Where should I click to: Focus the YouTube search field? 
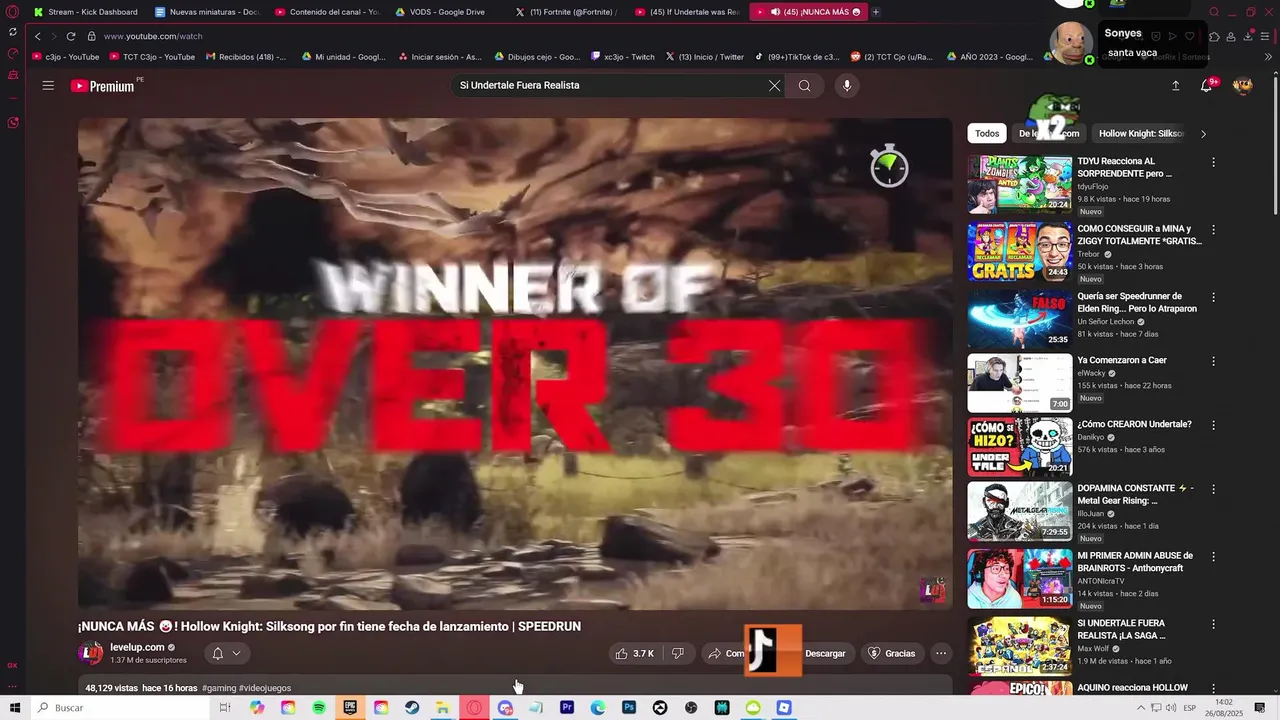point(610,85)
